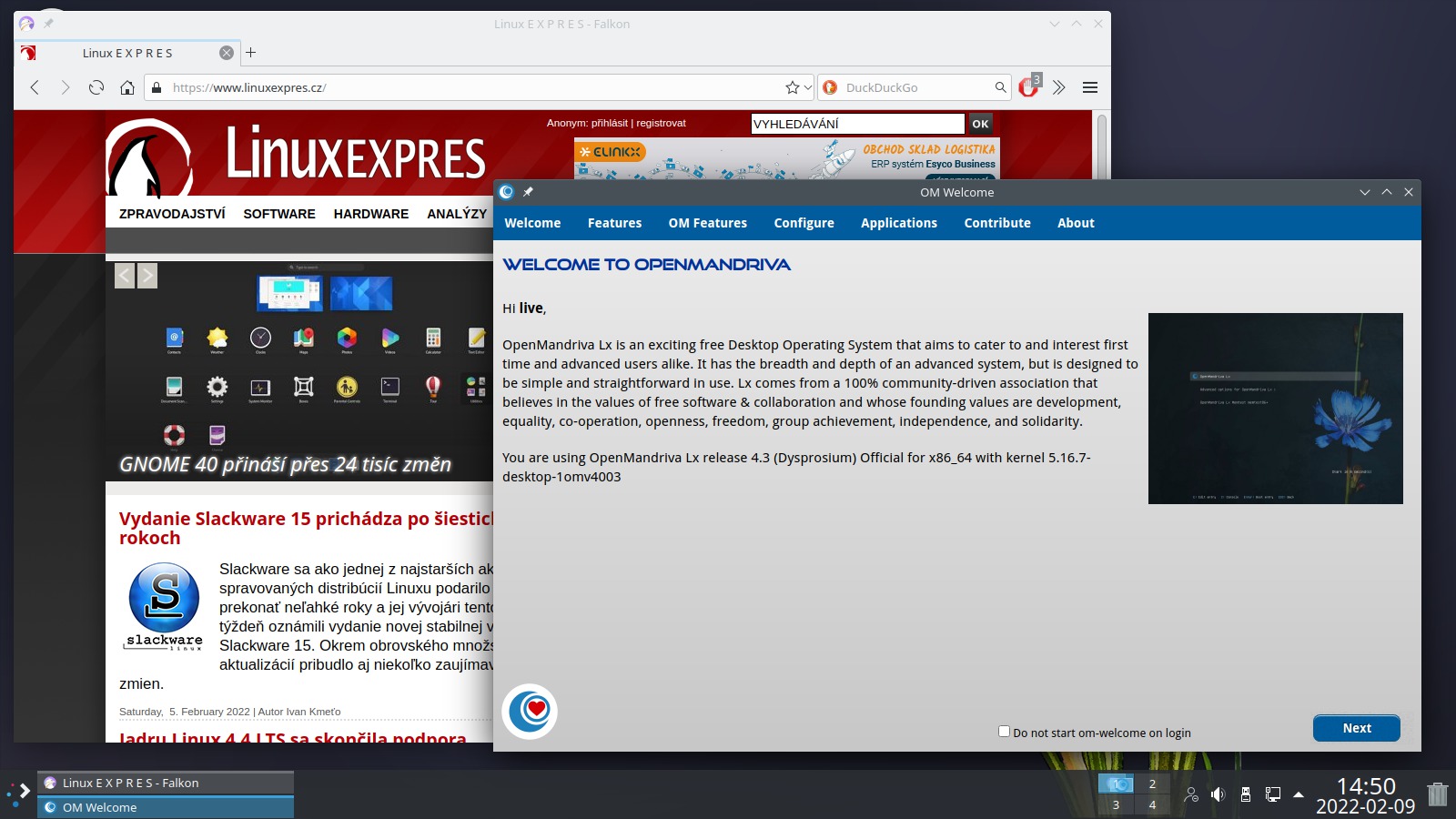The height and width of the screenshot is (819, 1456).
Task: Open the SOFTWARE section on LinuxEXPRES
Action: 279,214
